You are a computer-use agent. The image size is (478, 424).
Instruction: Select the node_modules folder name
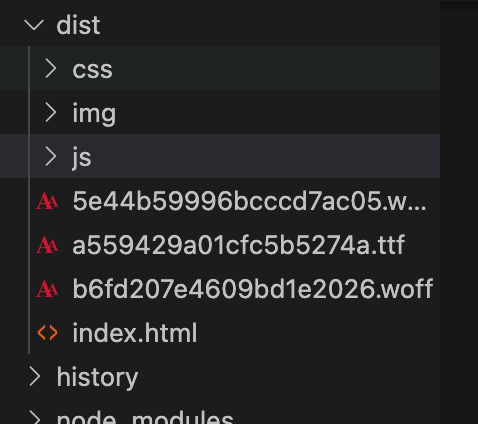point(145,419)
